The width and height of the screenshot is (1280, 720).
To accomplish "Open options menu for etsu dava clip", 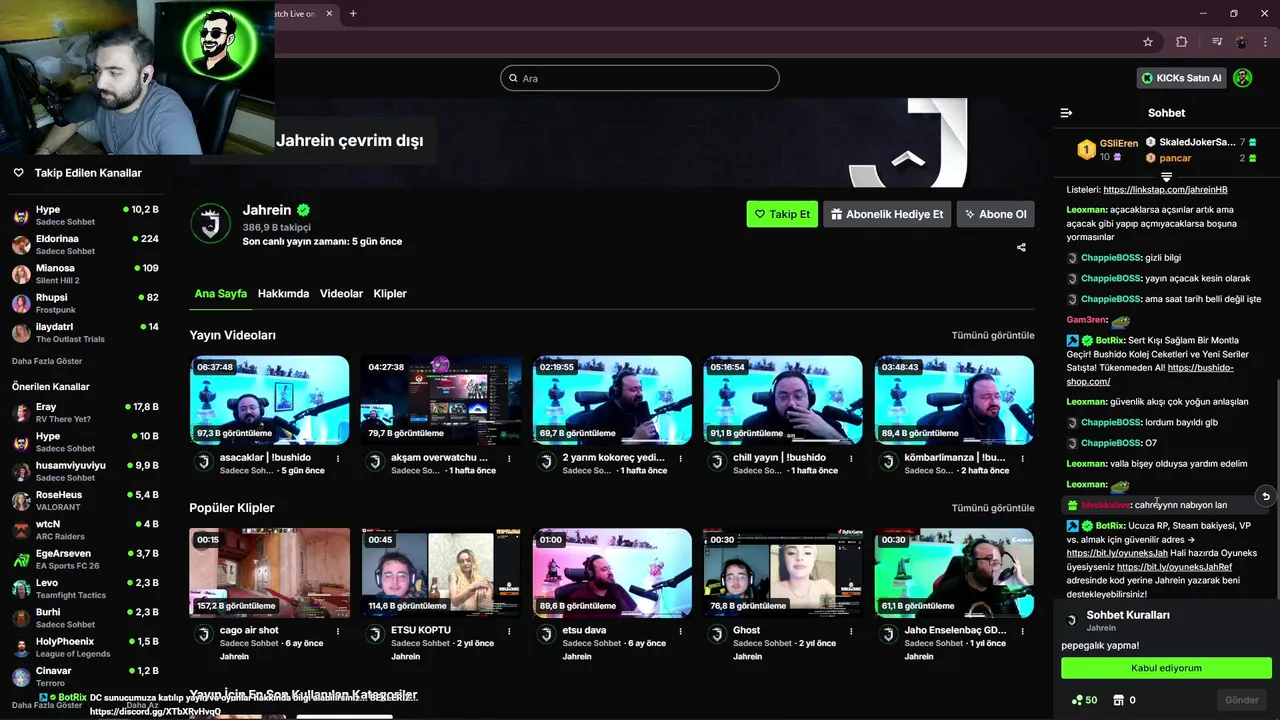I will [x=680, y=631].
